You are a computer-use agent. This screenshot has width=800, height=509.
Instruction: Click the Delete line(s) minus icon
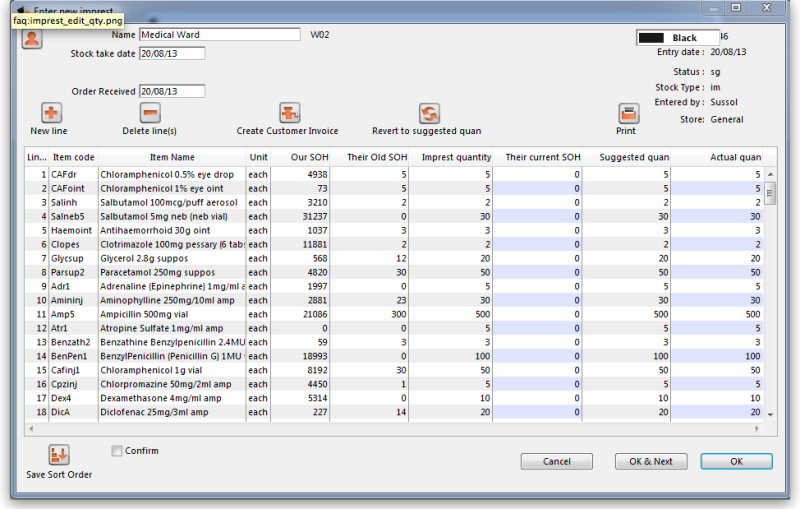pos(149,113)
